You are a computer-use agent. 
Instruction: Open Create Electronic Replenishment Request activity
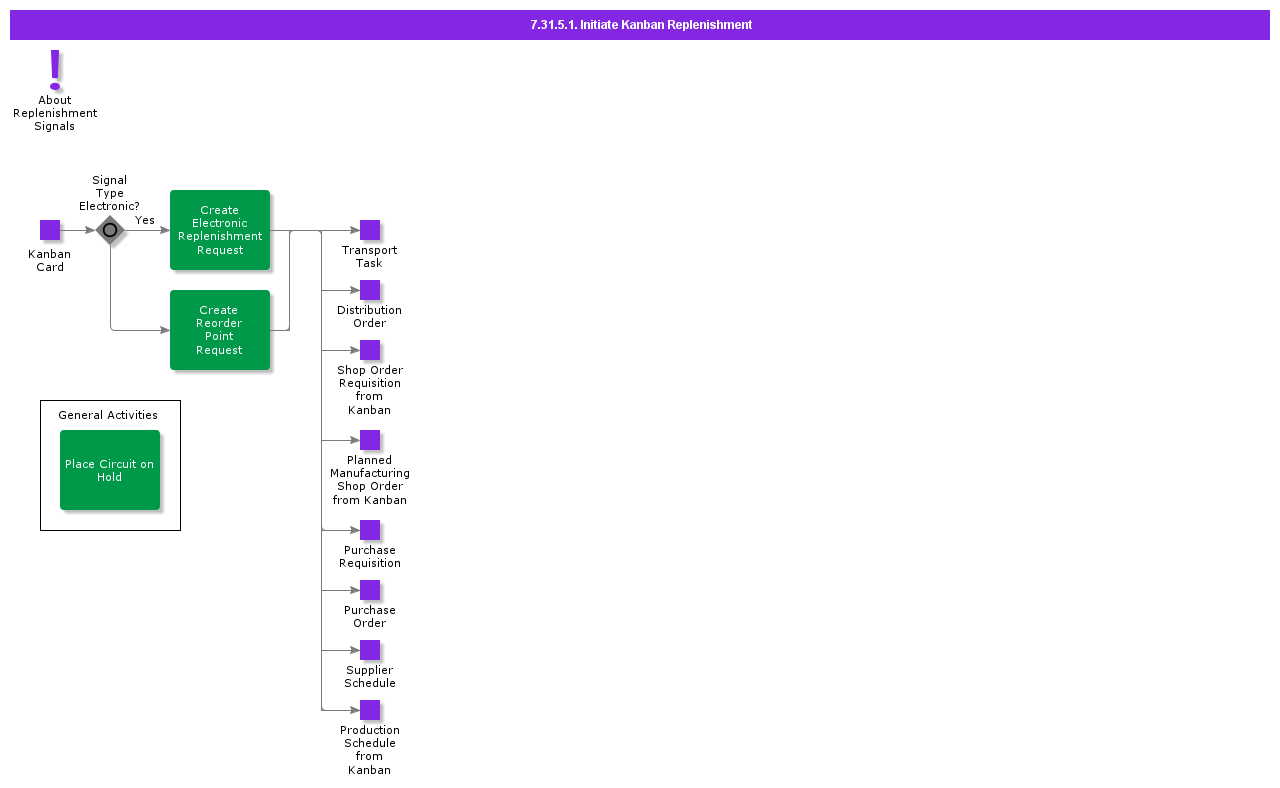[x=220, y=230]
